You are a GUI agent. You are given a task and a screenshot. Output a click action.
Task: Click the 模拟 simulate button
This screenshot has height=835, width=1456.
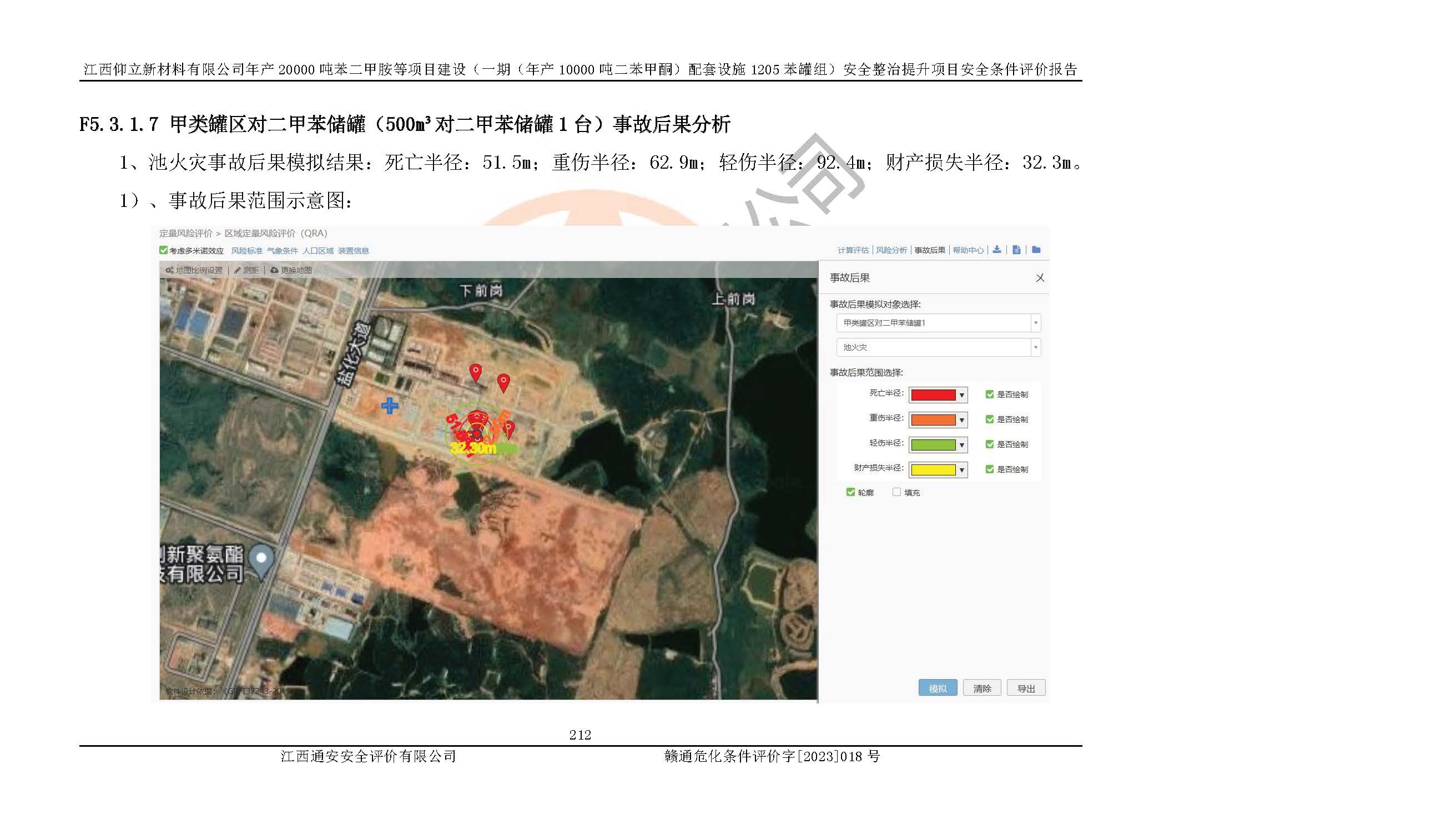938,688
